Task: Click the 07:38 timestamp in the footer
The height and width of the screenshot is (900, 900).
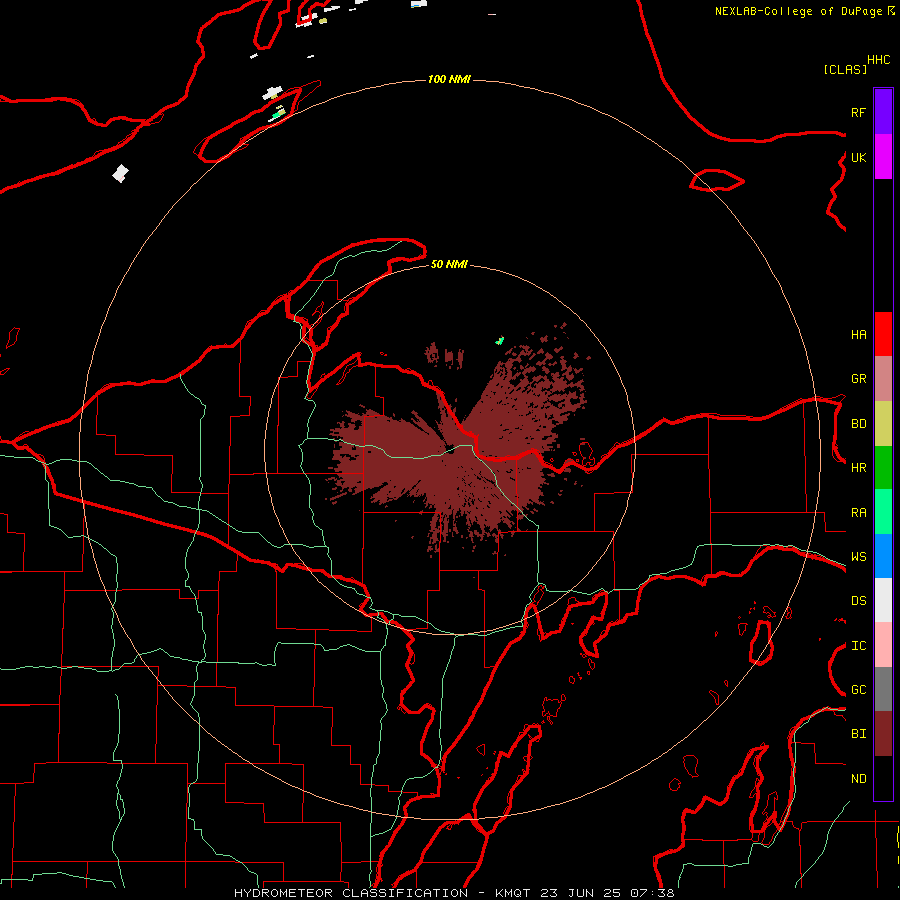Action: (x=652, y=893)
